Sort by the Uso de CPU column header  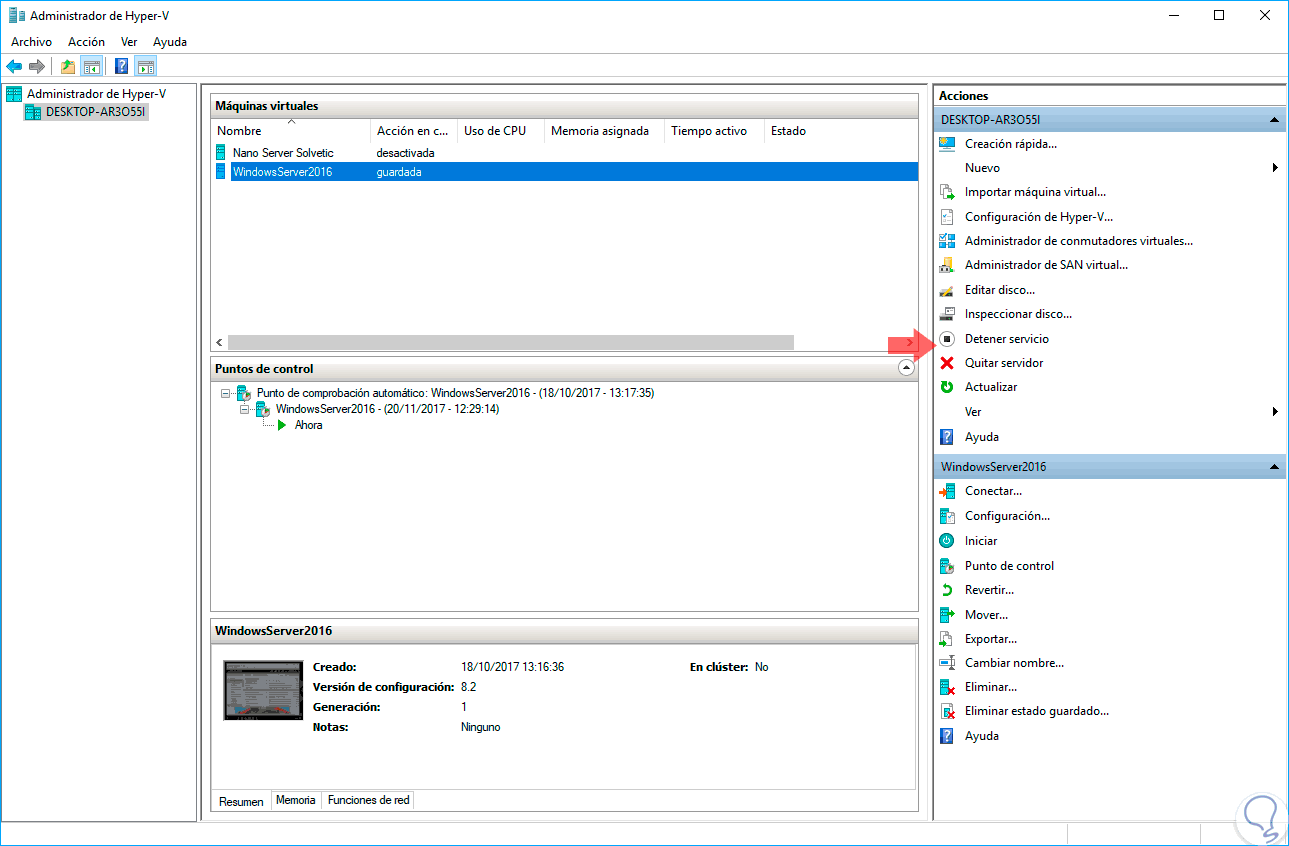click(500, 131)
